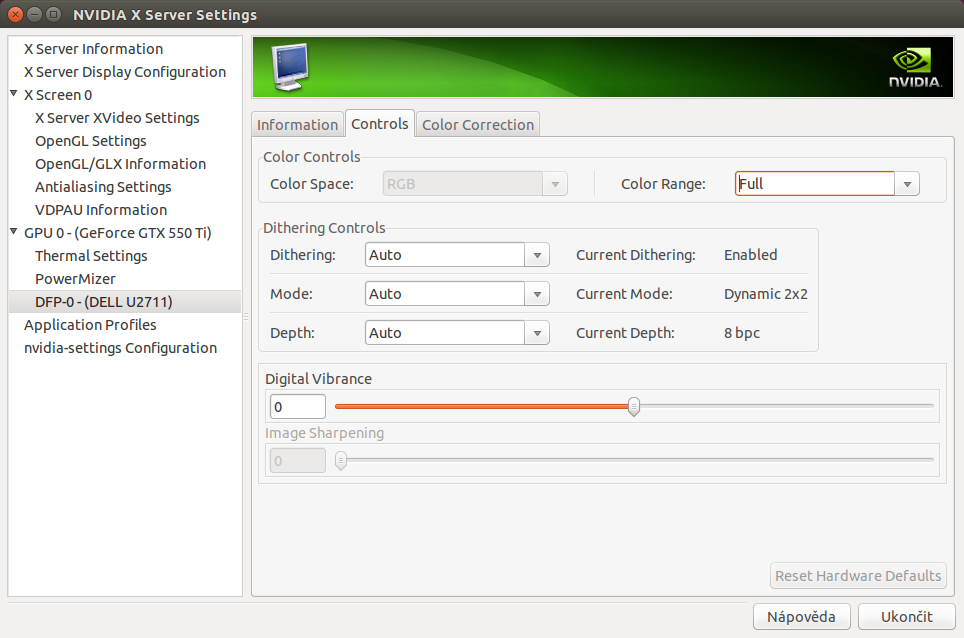Collapse the GPU 0 GeForce GTX 550 Ti node

pos(14,232)
